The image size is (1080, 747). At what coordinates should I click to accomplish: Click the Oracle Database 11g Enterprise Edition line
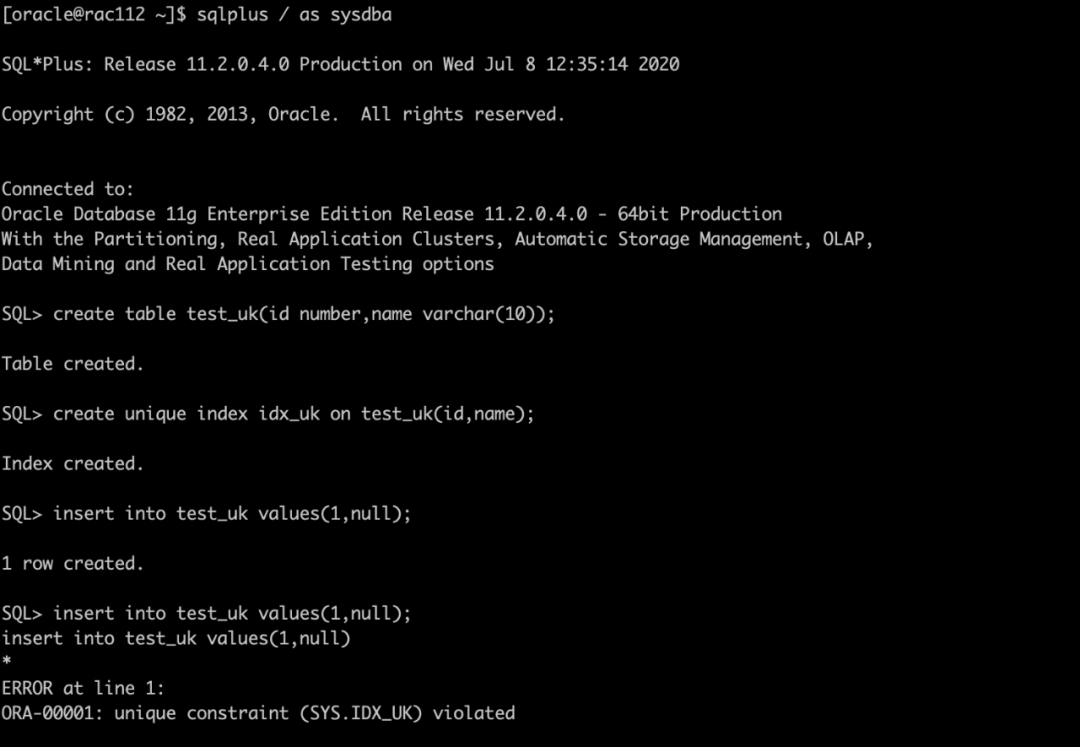coord(391,214)
